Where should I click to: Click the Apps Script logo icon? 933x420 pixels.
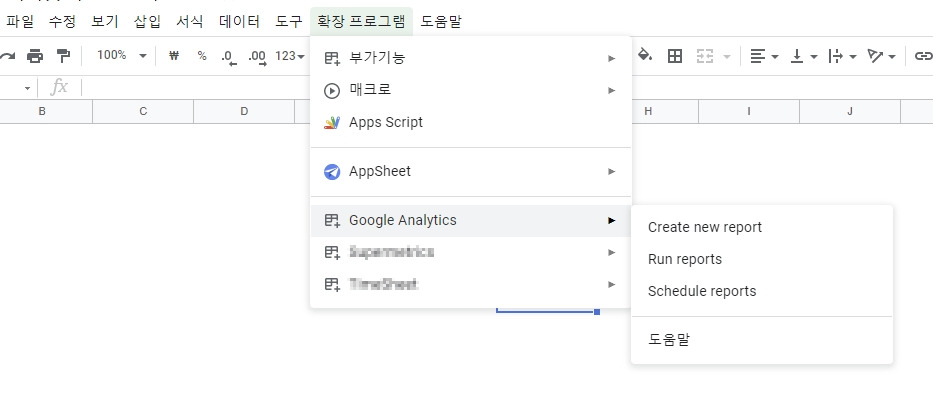[x=331, y=123]
